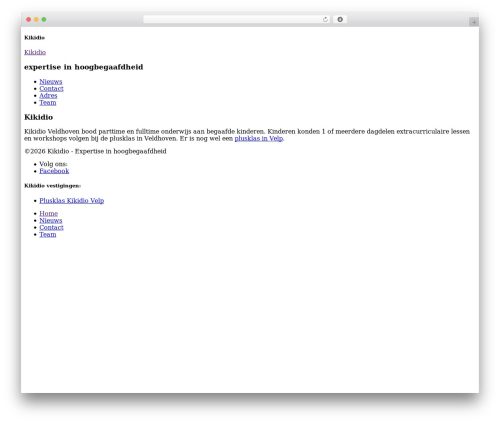500x423 pixels.
Task: Click the large 'Kikidio' article heading
Action: pos(39,117)
